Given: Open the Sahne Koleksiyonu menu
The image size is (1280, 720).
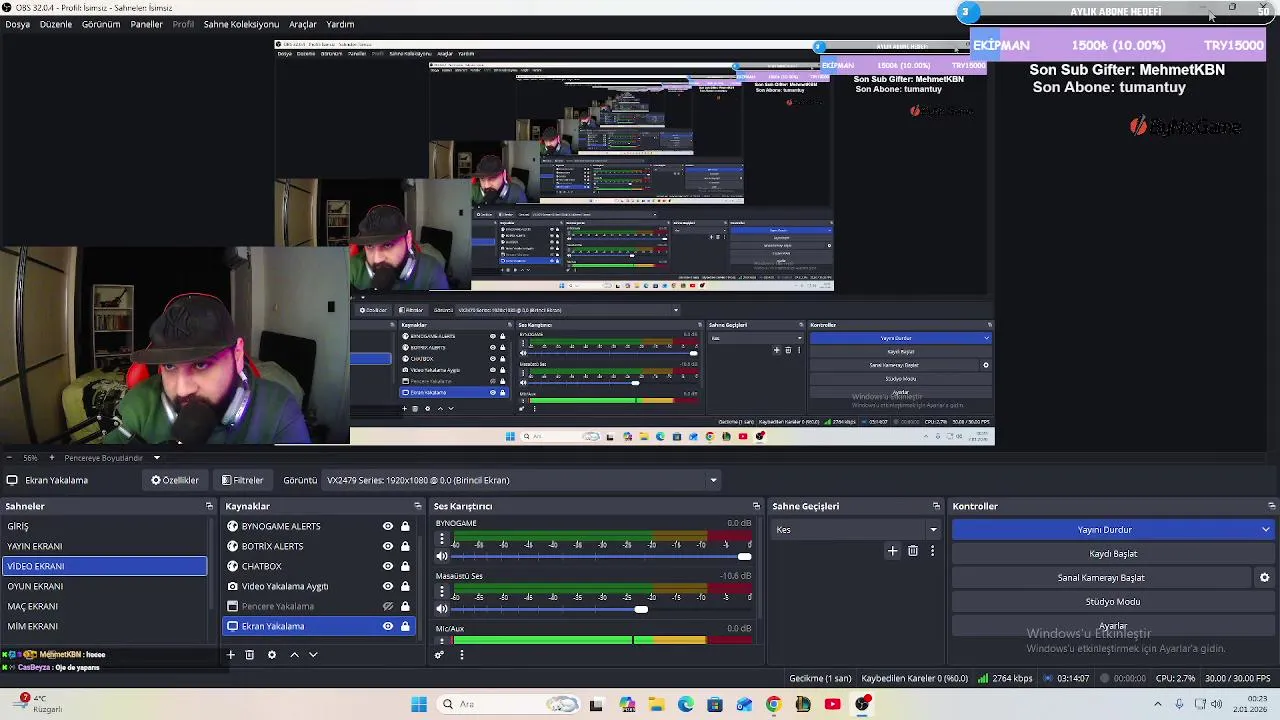Looking at the screenshot, I should point(241,24).
